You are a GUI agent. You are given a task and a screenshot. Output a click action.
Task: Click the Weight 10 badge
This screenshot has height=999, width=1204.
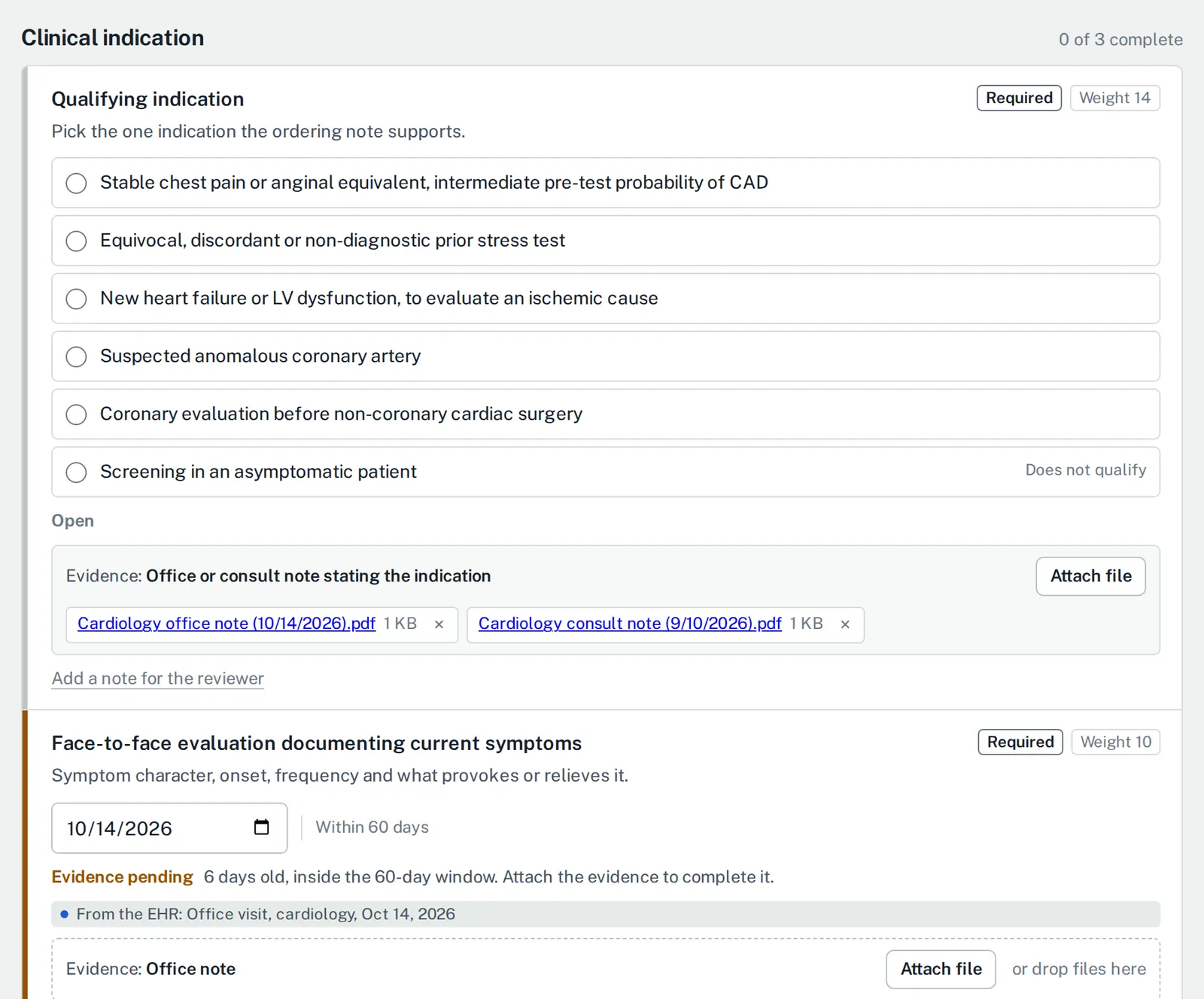pyautogui.click(x=1116, y=742)
